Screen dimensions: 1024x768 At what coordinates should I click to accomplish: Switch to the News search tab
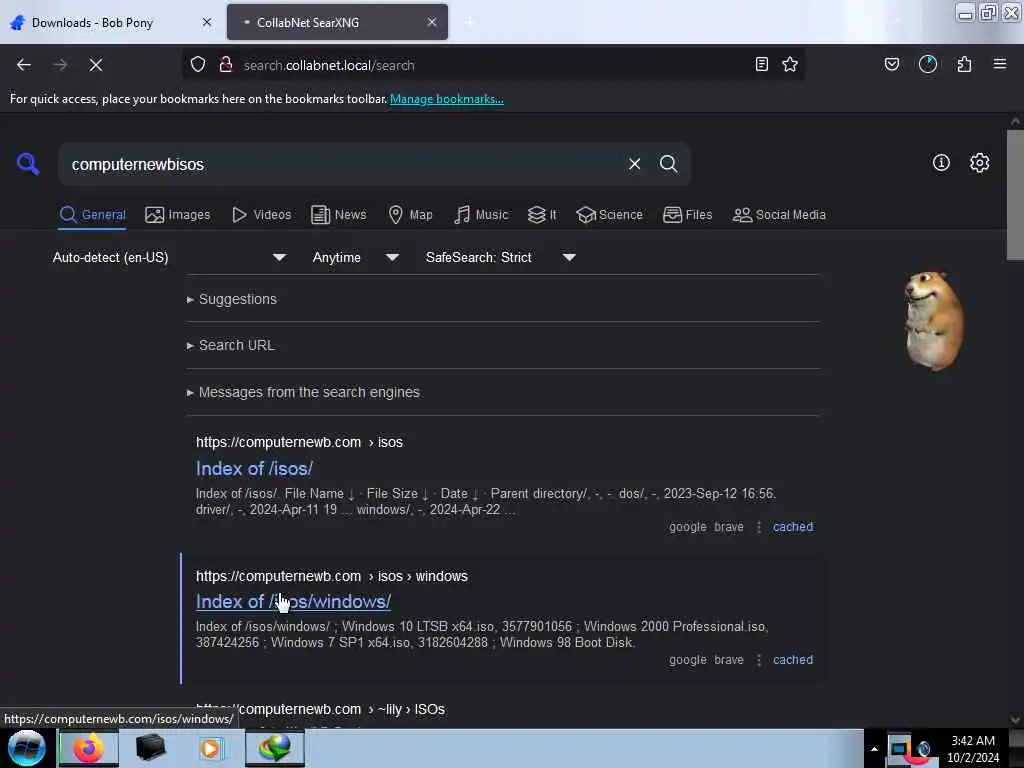click(339, 215)
